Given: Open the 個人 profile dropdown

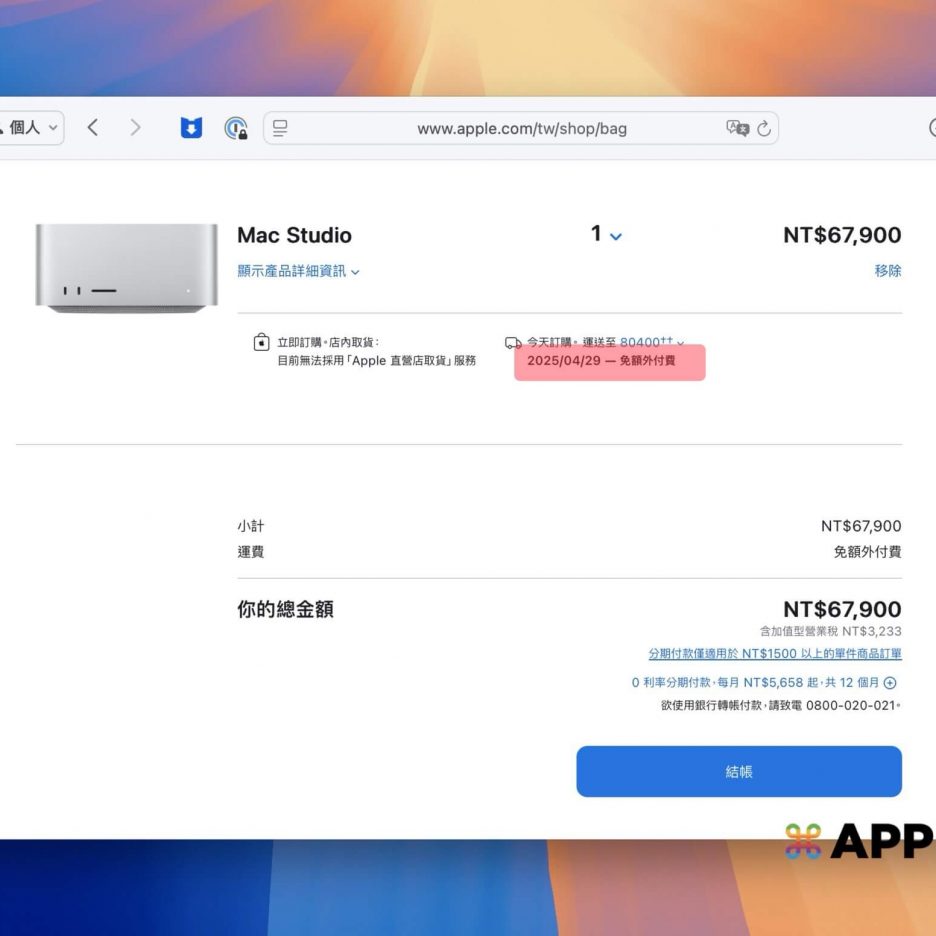Looking at the screenshot, I should click(x=32, y=128).
